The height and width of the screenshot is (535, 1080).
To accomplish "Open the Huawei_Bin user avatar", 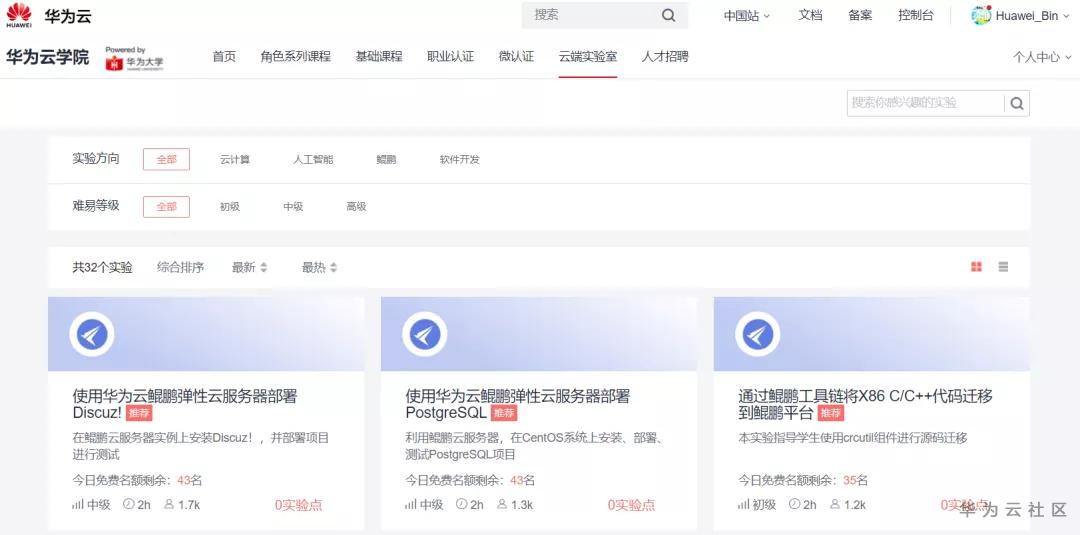I will [x=981, y=15].
